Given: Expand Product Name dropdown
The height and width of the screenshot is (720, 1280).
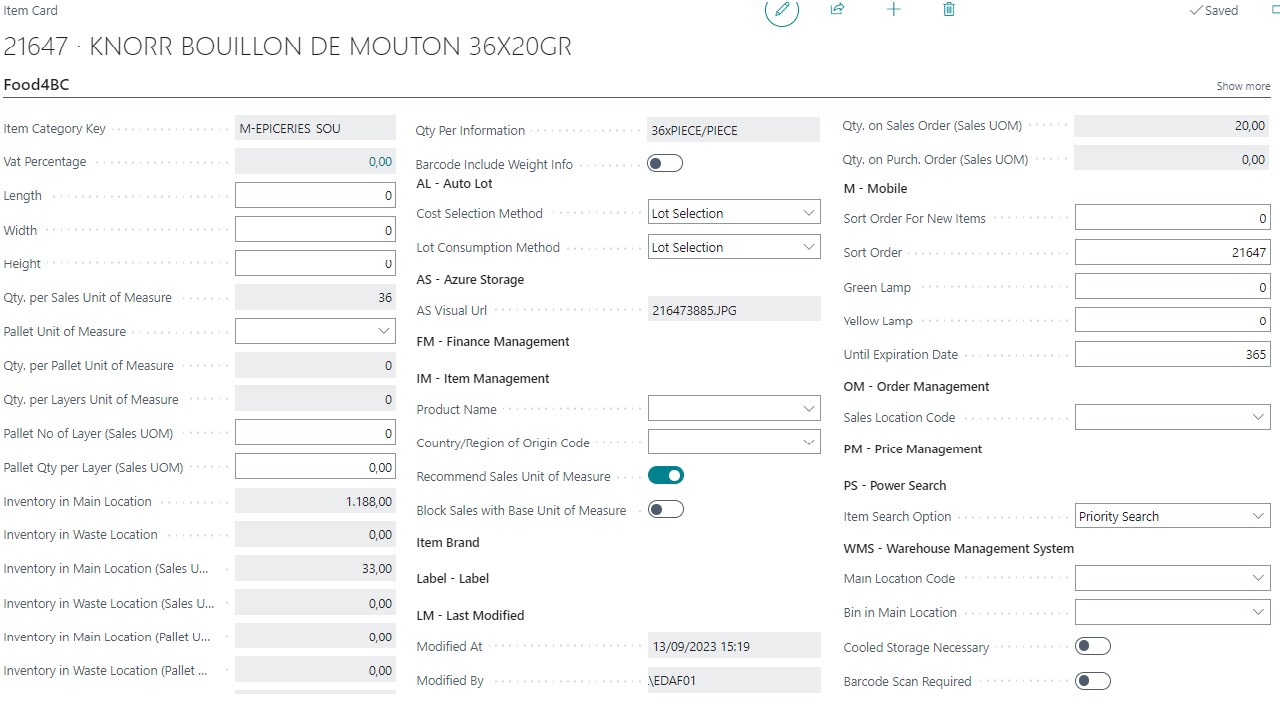Looking at the screenshot, I should [809, 409].
